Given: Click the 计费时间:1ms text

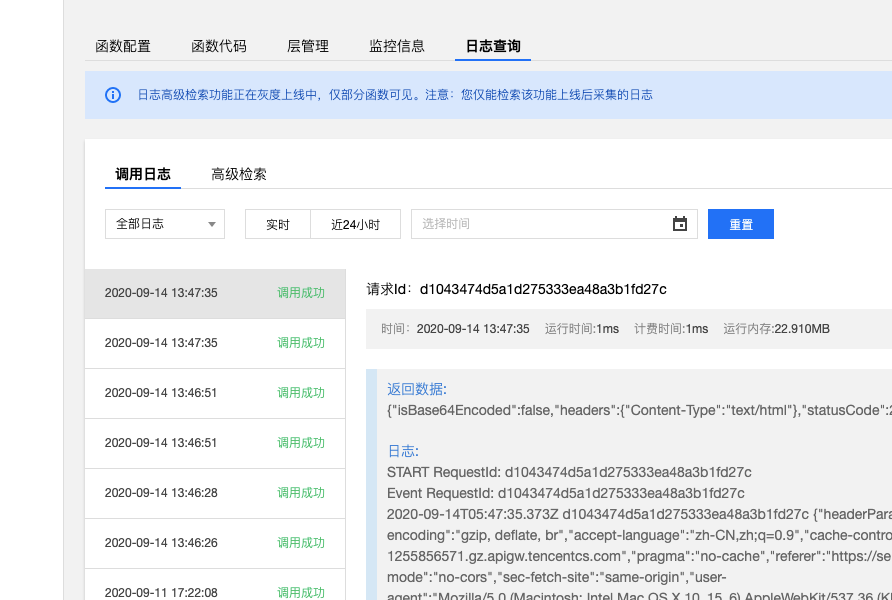Looking at the screenshot, I should coord(671,329).
